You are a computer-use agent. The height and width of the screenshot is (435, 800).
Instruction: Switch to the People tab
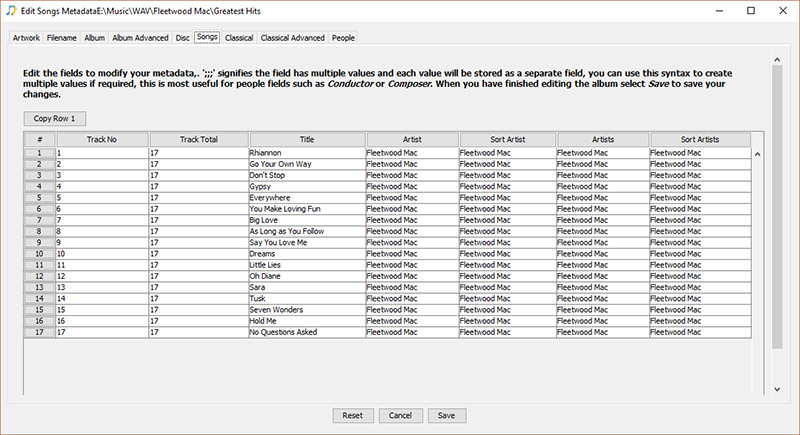(343, 38)
